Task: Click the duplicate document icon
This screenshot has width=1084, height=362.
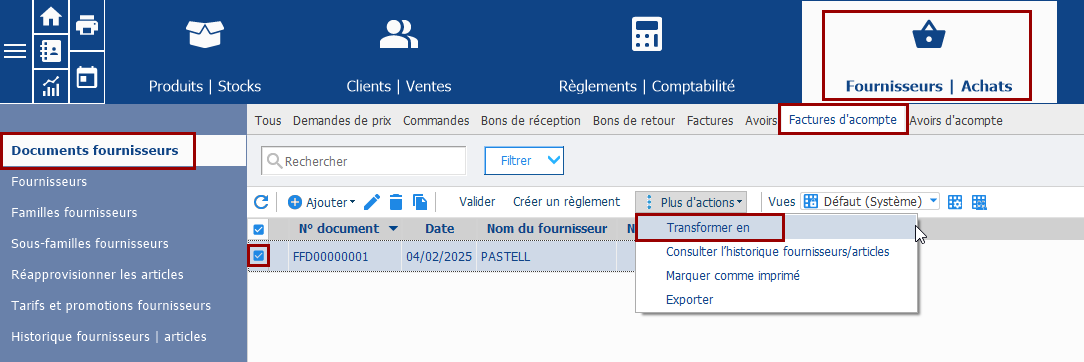Action: pyautogui.click(x=420, y=202)
